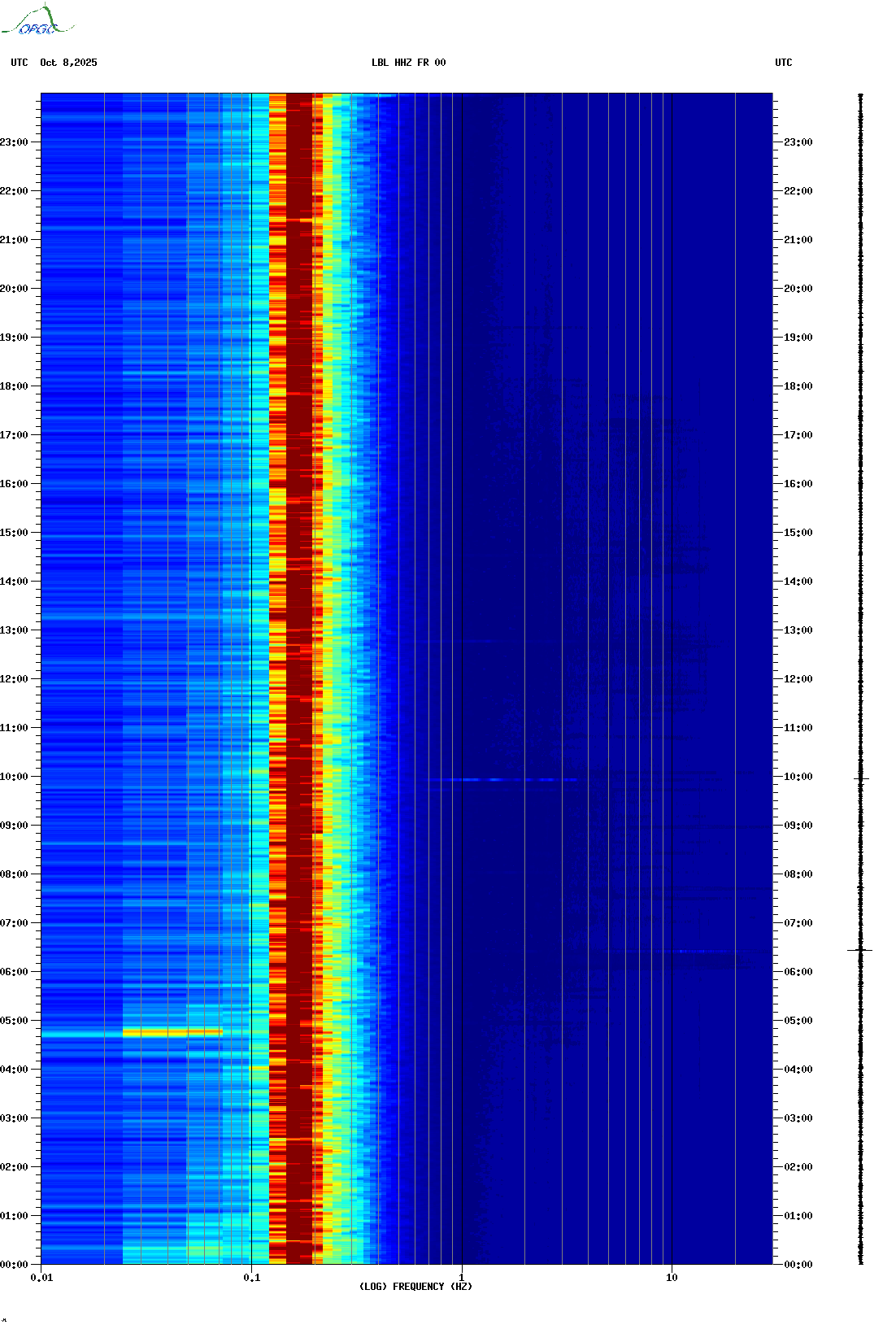
Task: Click the seismic spike near 10:00 on the trace
Action: click(x=861, y=778)
